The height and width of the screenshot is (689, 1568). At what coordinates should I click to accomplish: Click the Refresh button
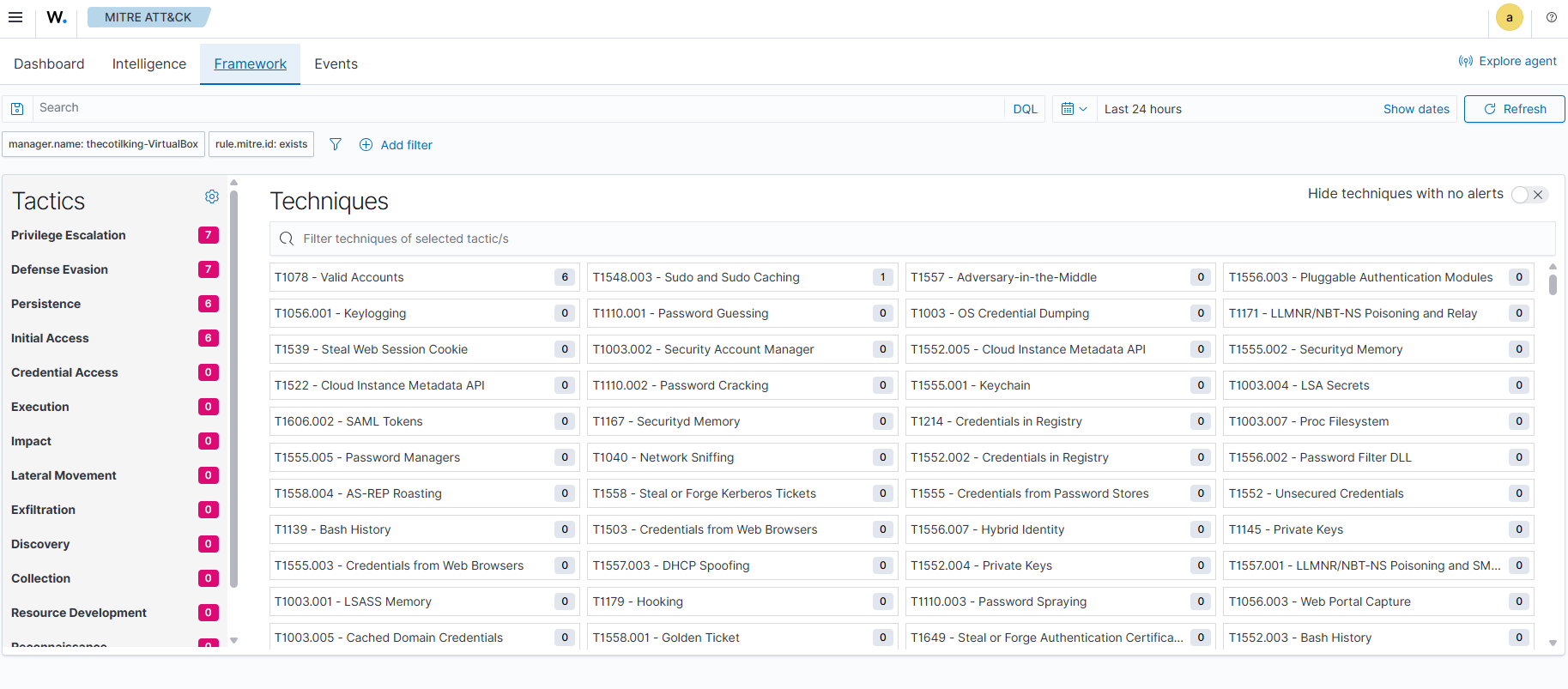(x=1514, y=109)
